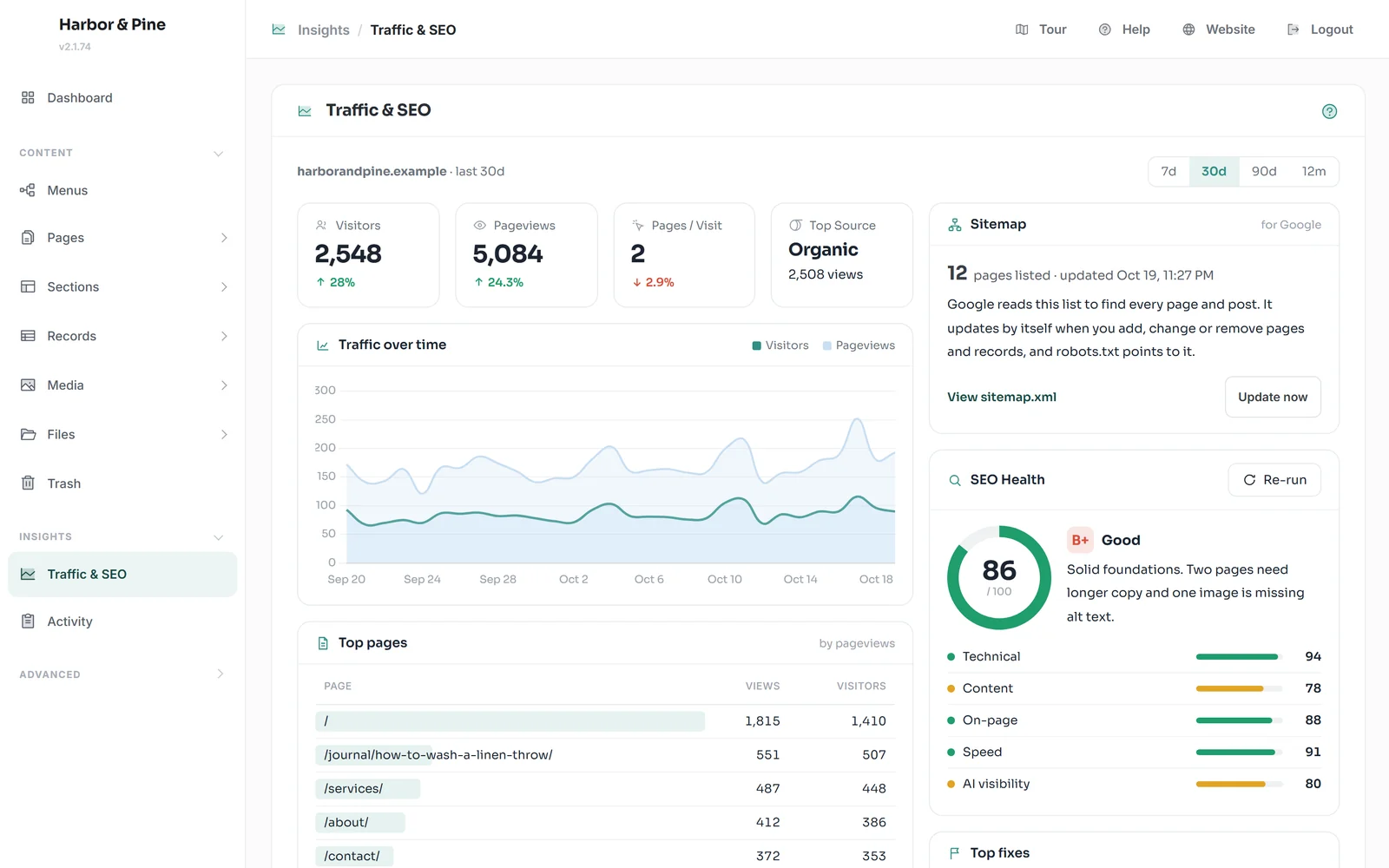This screenshot has width=1389, height=868.
Task: Expand the Media submenu chevron
Action: pyautogui.click(x=224, y=385)
